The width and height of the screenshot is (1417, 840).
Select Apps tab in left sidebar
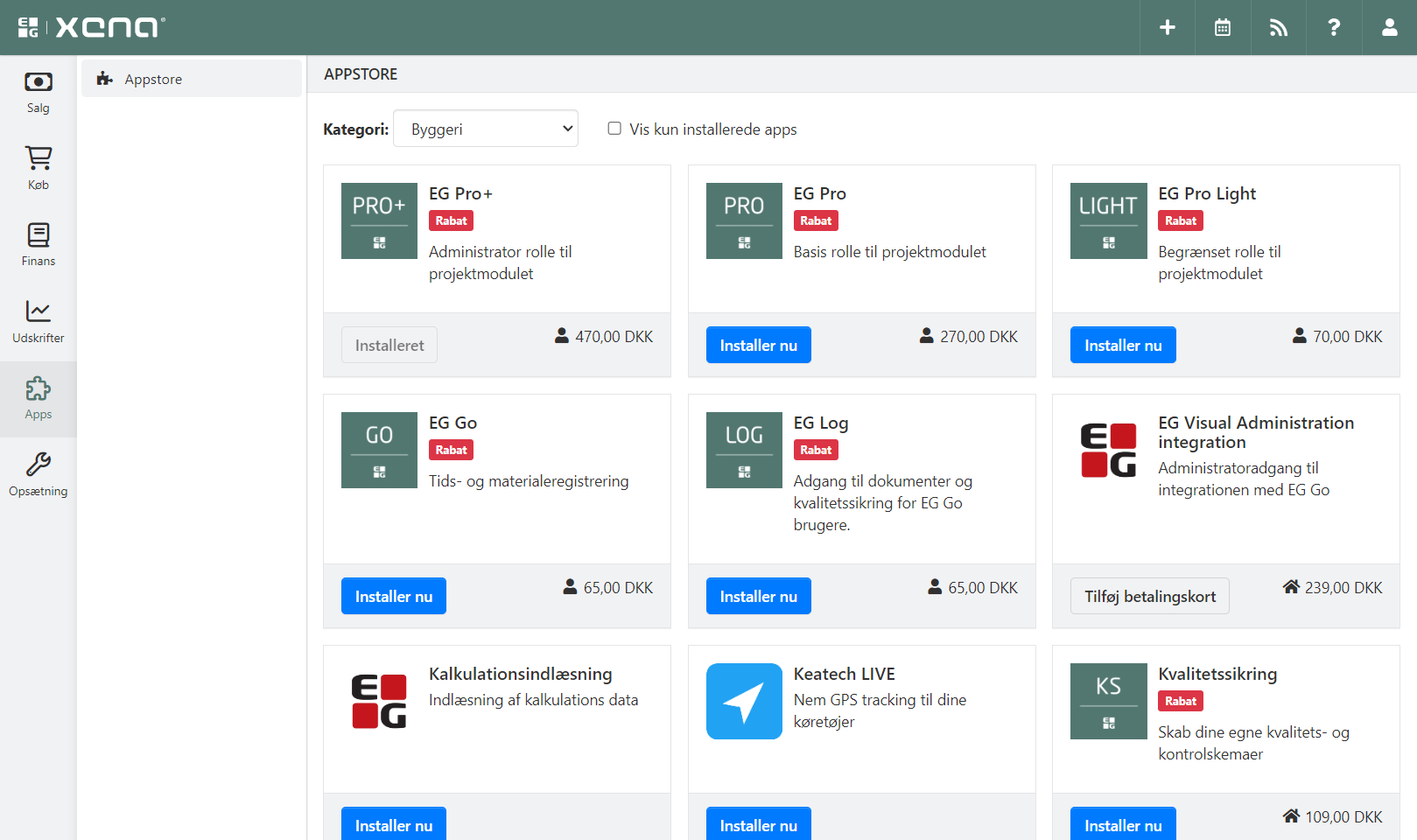[x=39, y=399]
